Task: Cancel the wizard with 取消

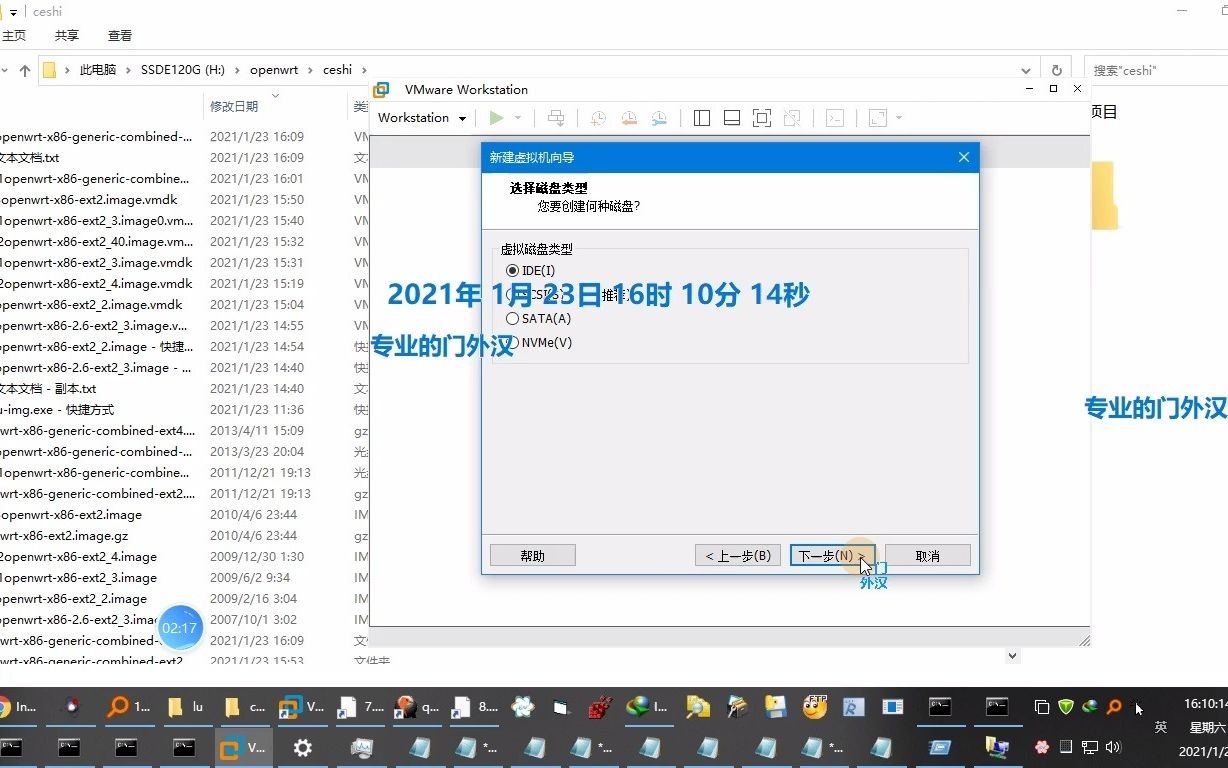Action: [x=928, y=556]
